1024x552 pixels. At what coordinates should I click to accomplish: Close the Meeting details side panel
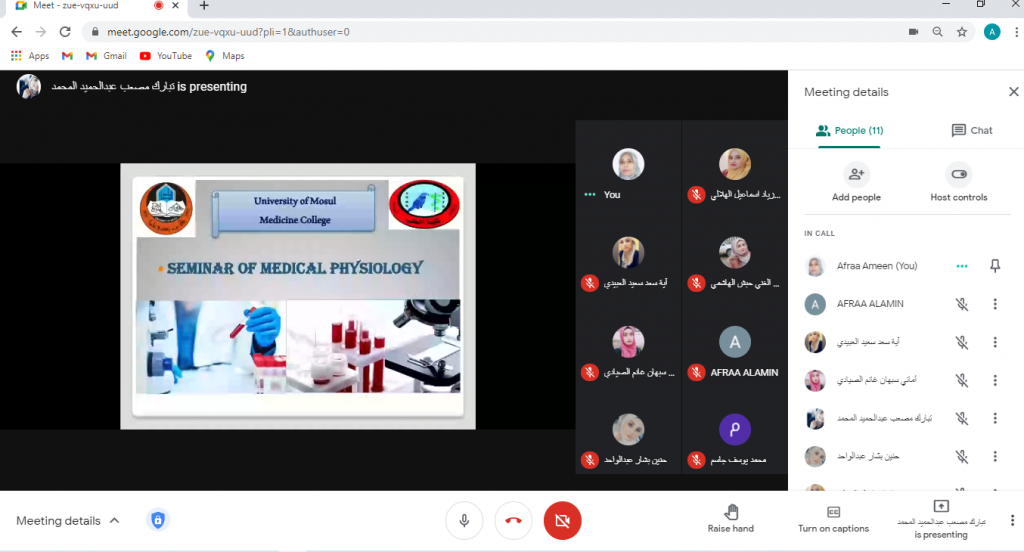(x=1013, y=92)
